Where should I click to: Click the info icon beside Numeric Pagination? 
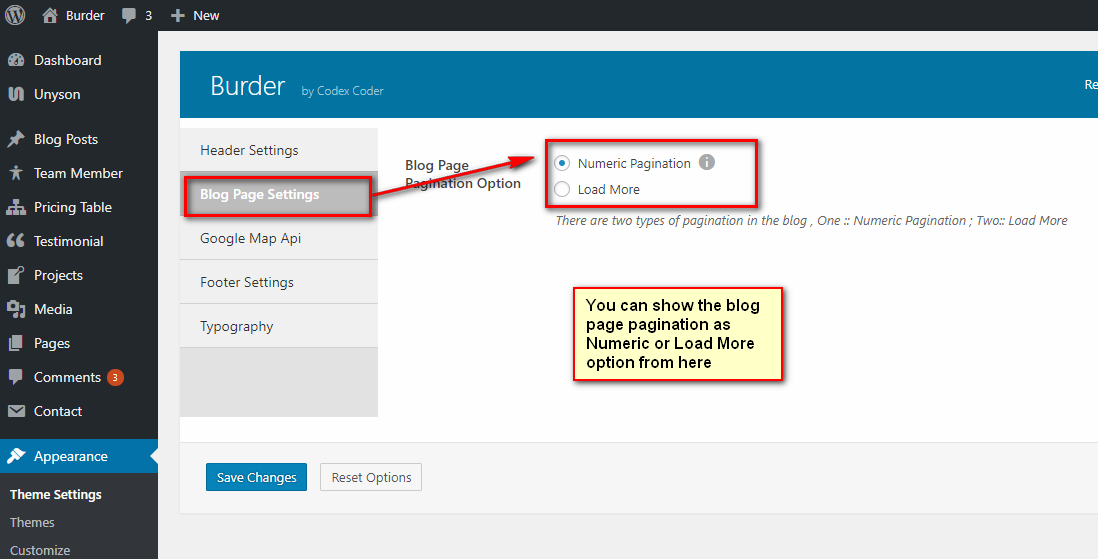707,163
